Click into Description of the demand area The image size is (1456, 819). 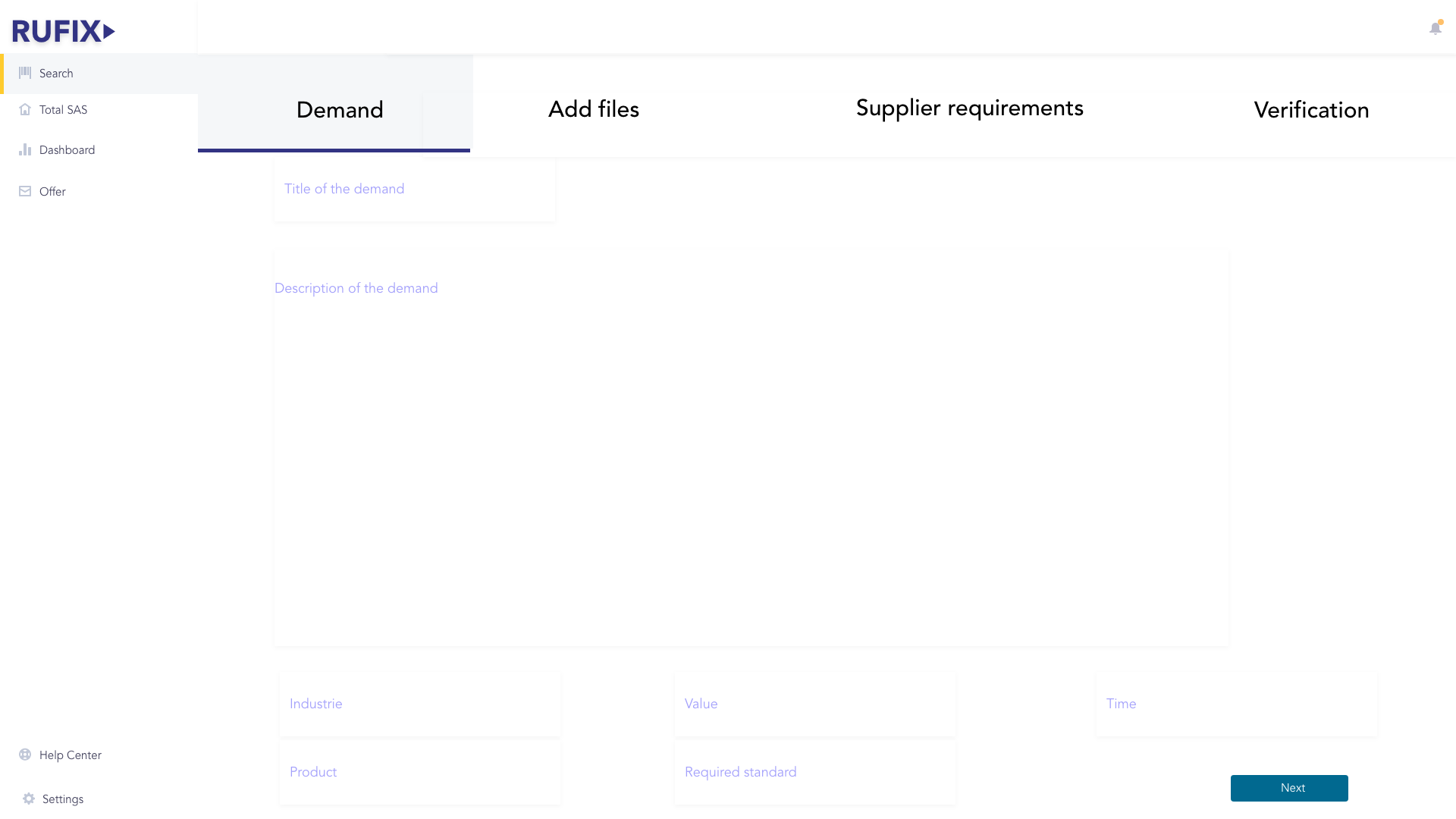(751, 447)
